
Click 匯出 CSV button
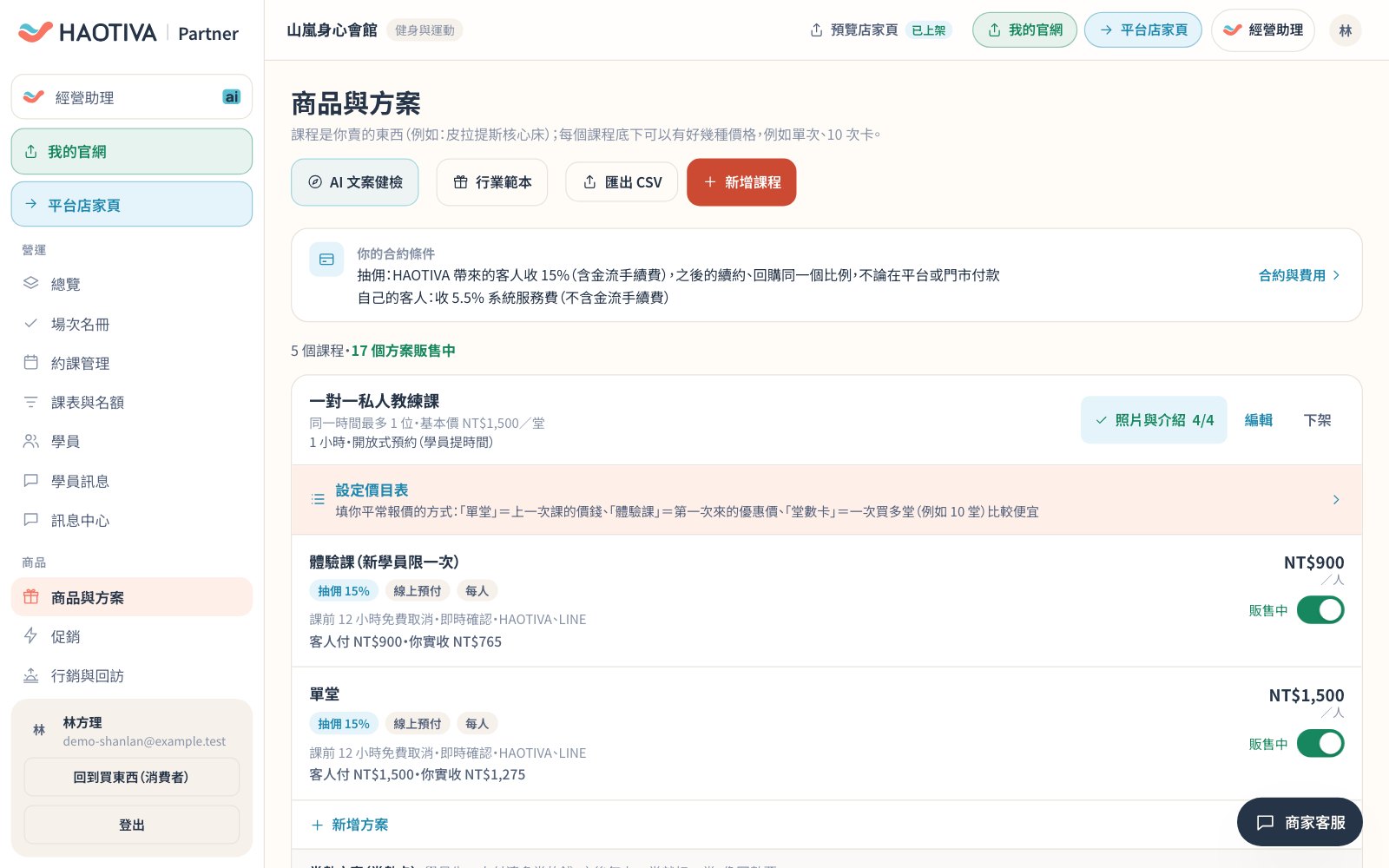622,182
